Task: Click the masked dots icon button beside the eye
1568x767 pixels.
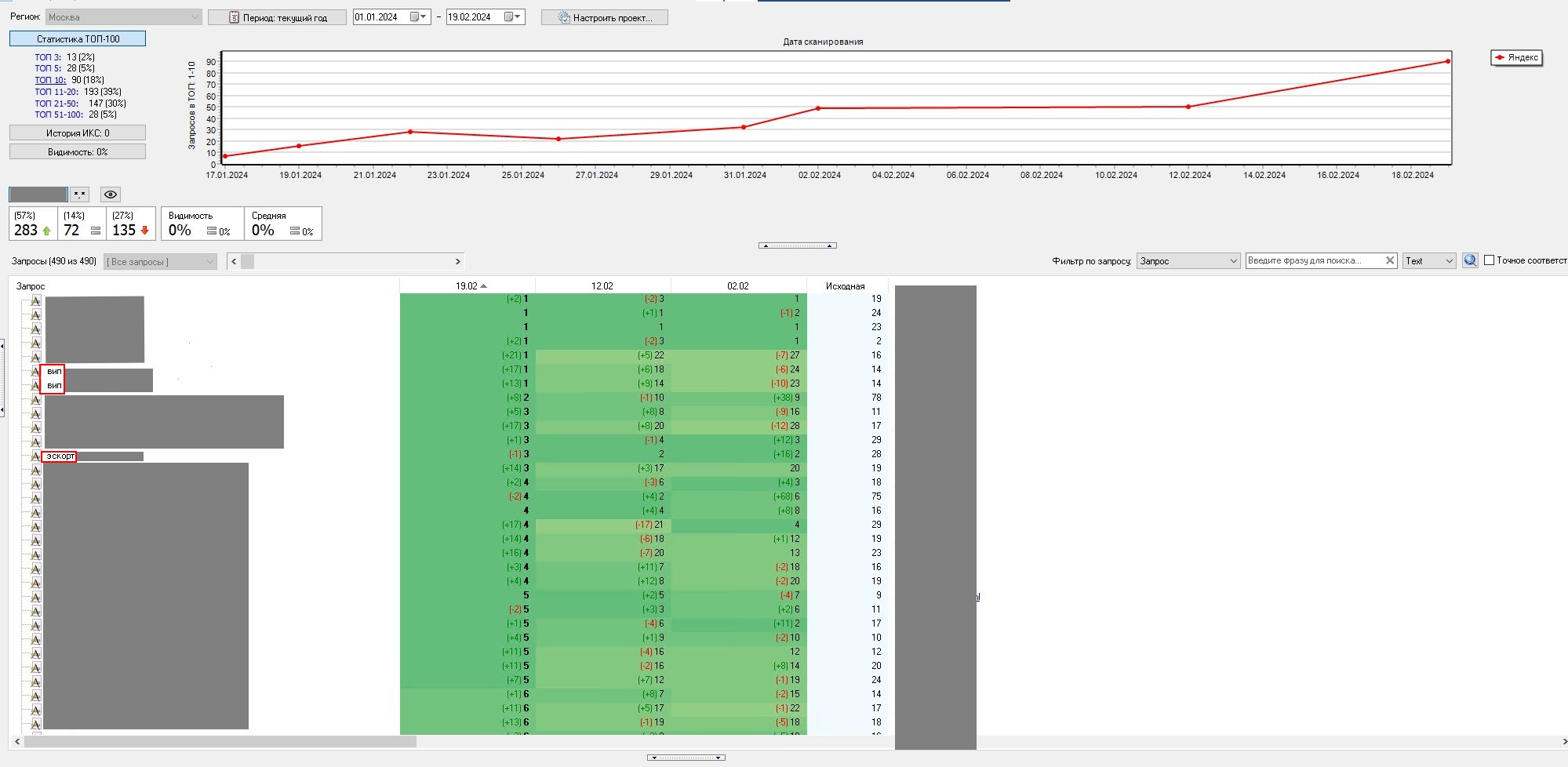Action: (x=80, y=194)
